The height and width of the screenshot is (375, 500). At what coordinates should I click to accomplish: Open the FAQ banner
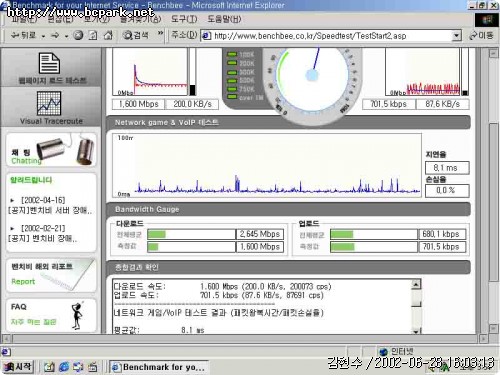50,315
